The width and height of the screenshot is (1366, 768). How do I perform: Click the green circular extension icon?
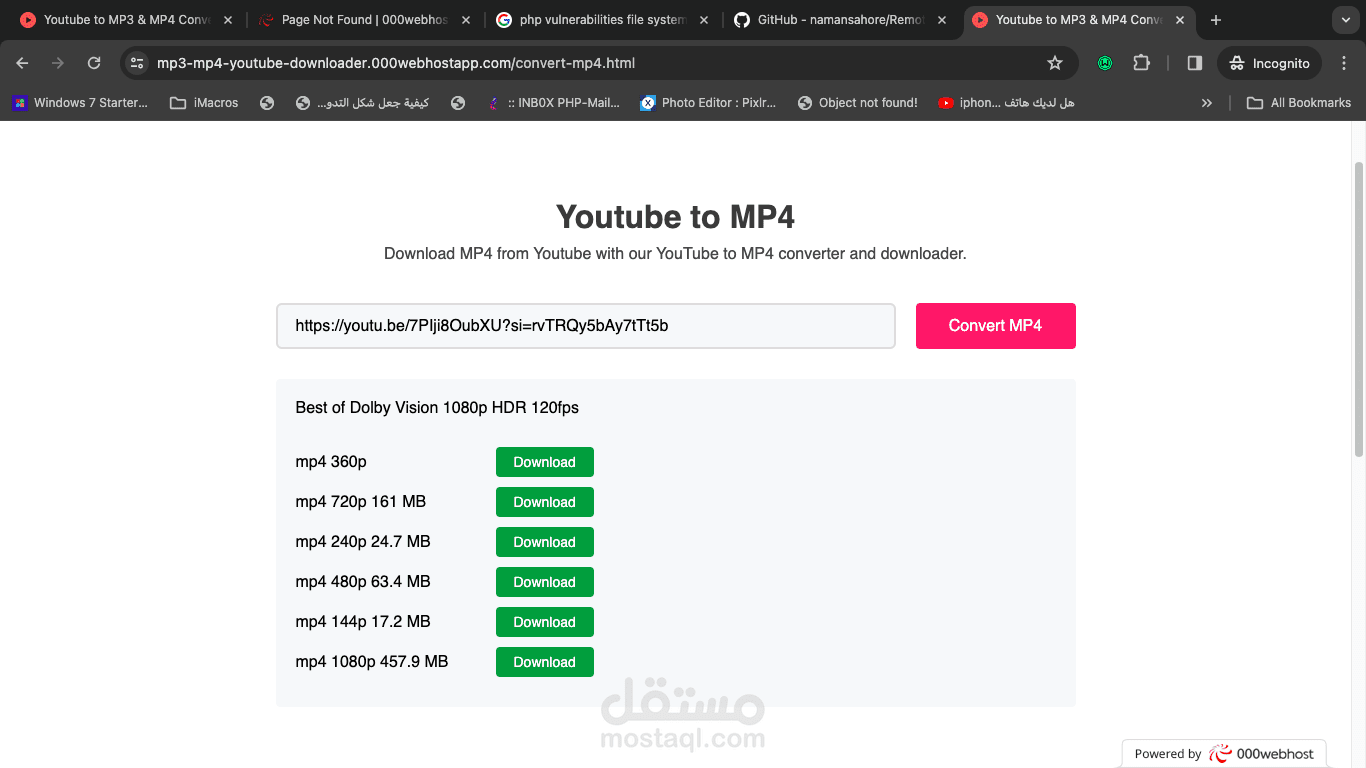[x=1105, y=63]
